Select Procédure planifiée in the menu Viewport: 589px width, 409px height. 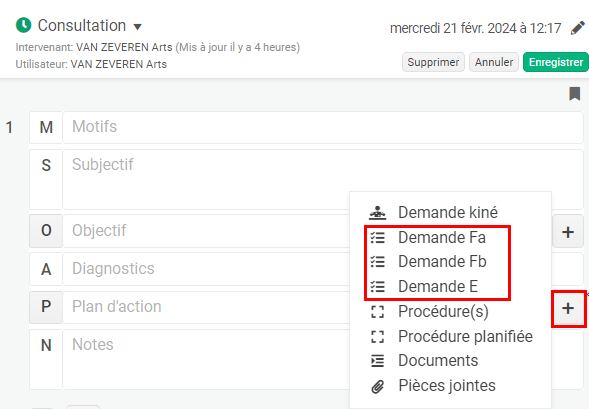click(x=465, y=336)
